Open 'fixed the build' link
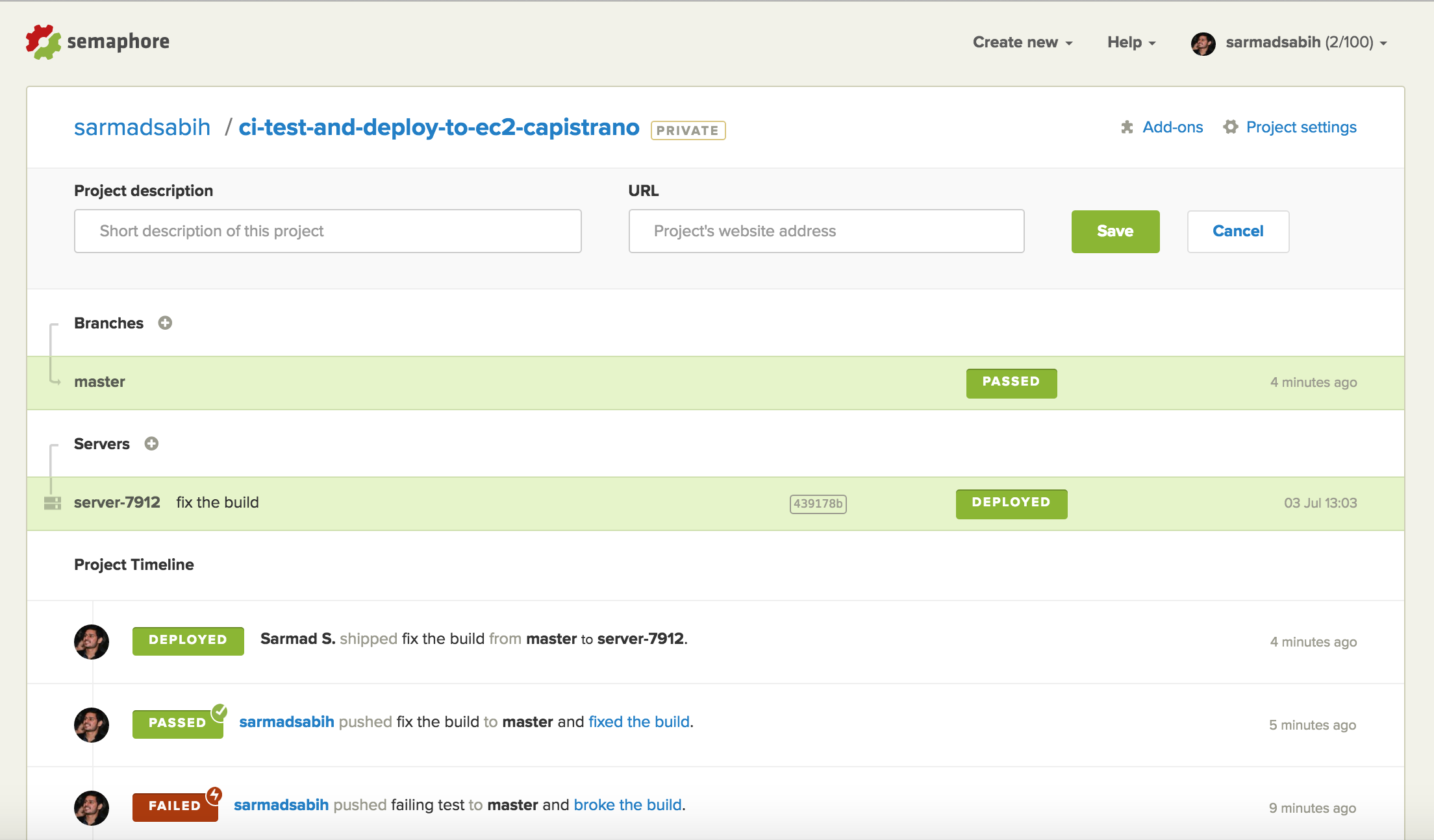Viewport: 1434px width, 840px height. [639, 722]
